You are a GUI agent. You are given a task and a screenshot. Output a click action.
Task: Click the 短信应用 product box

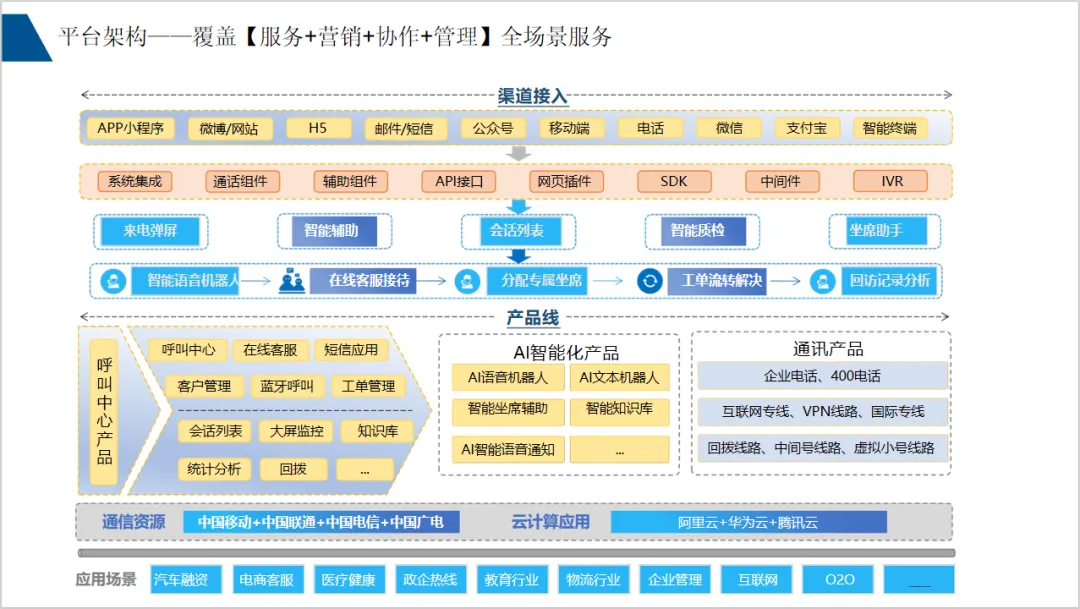pyautogui.click(x=351, y=350)
